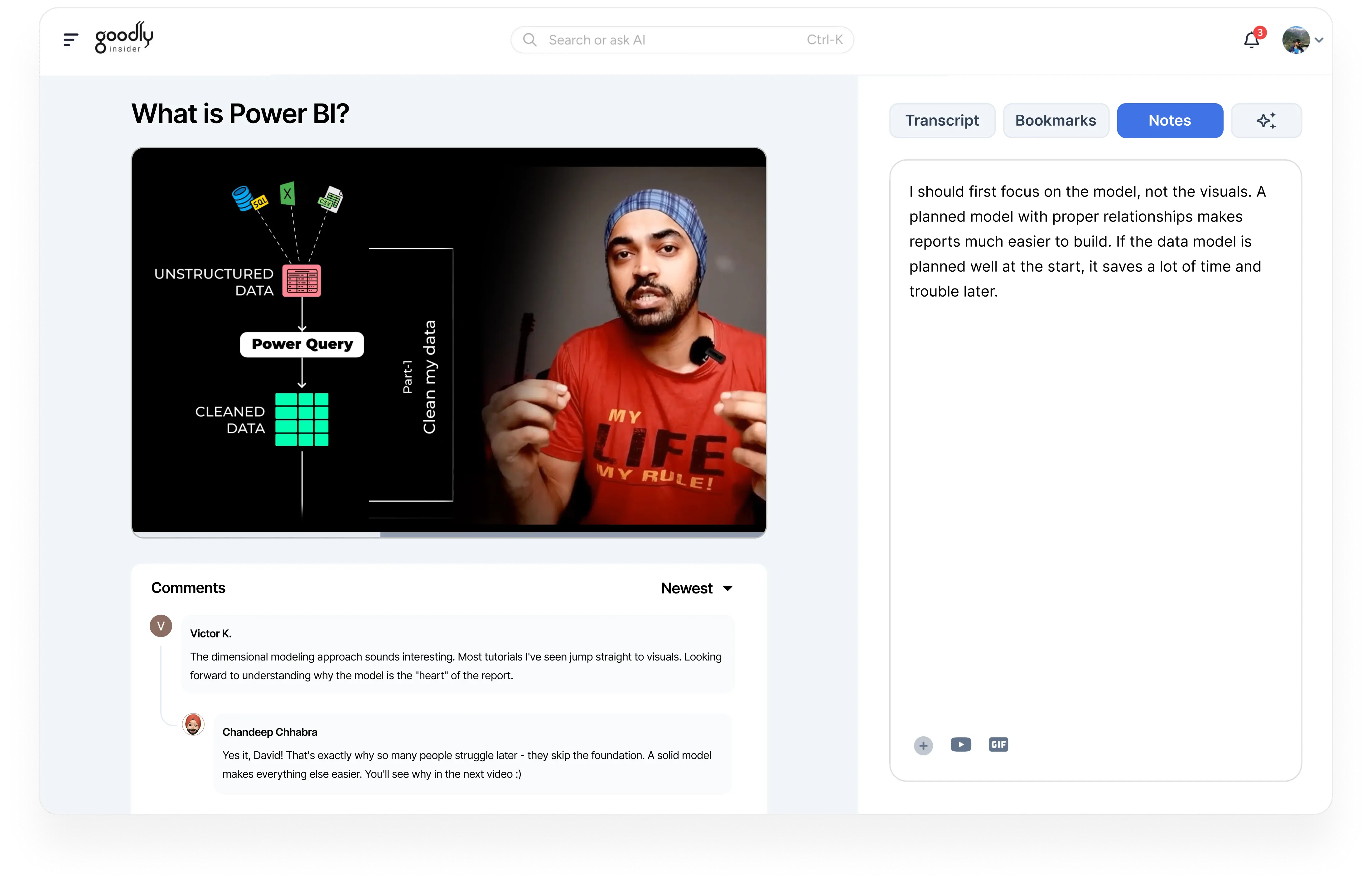This screenshot has height=886, width=1372.
Task: Click the Victor K. commenter name
Action: (x=210, y=633)
